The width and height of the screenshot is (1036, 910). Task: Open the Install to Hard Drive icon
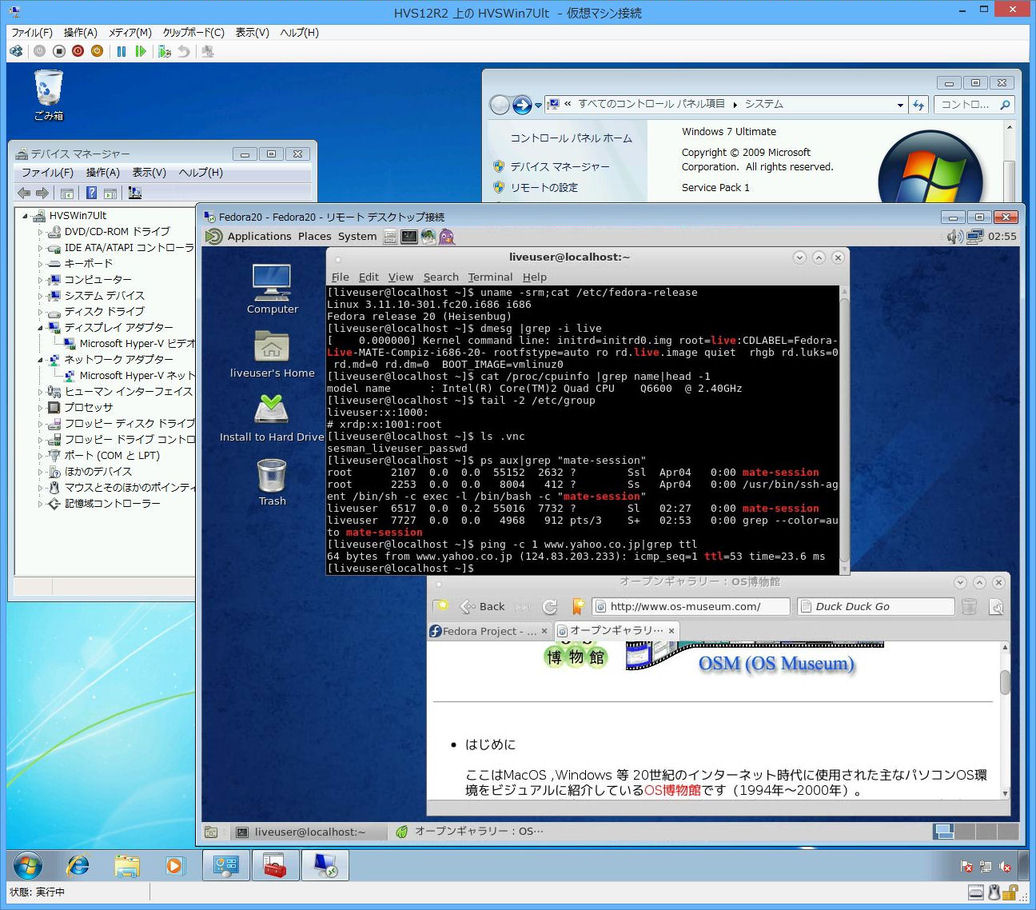click(x=272, y=418)
